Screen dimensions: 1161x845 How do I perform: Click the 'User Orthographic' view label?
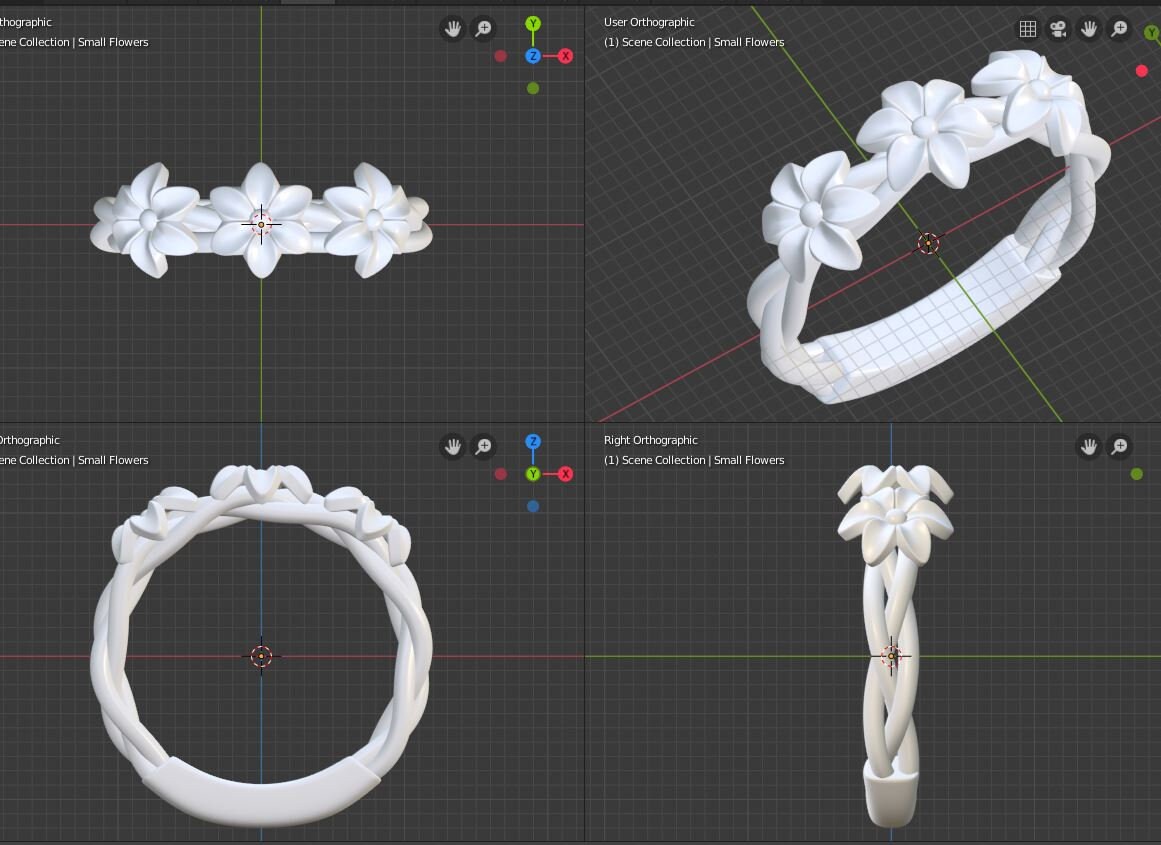pyautogui.click(x=649, y=22)
